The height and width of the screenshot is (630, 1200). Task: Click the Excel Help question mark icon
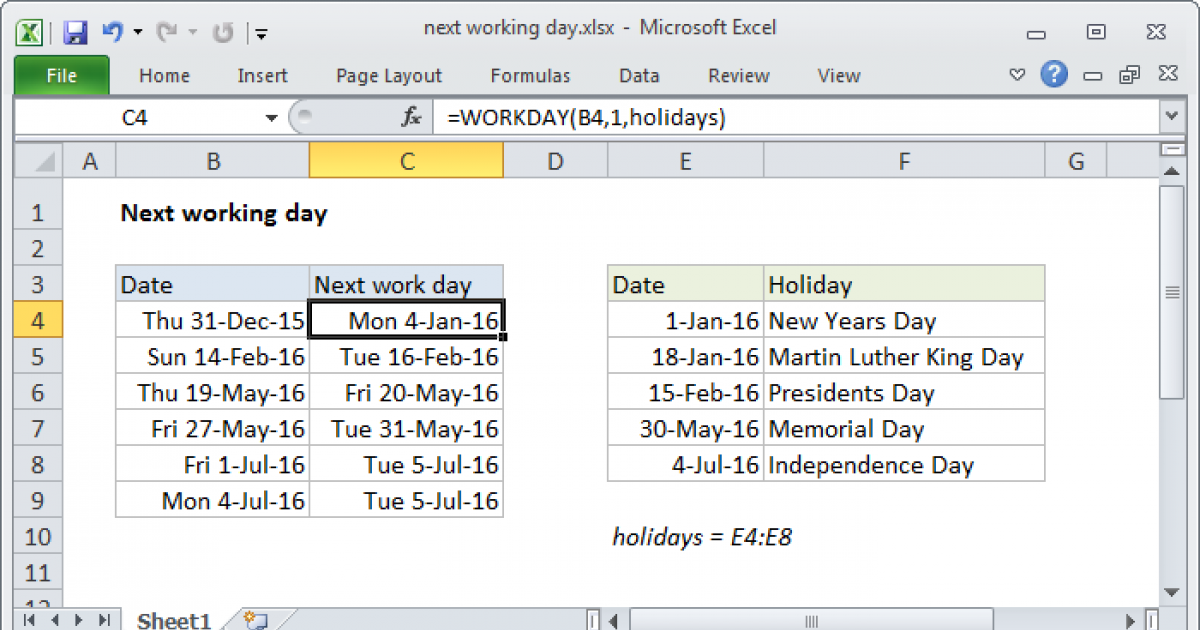tap(1054, 75)
